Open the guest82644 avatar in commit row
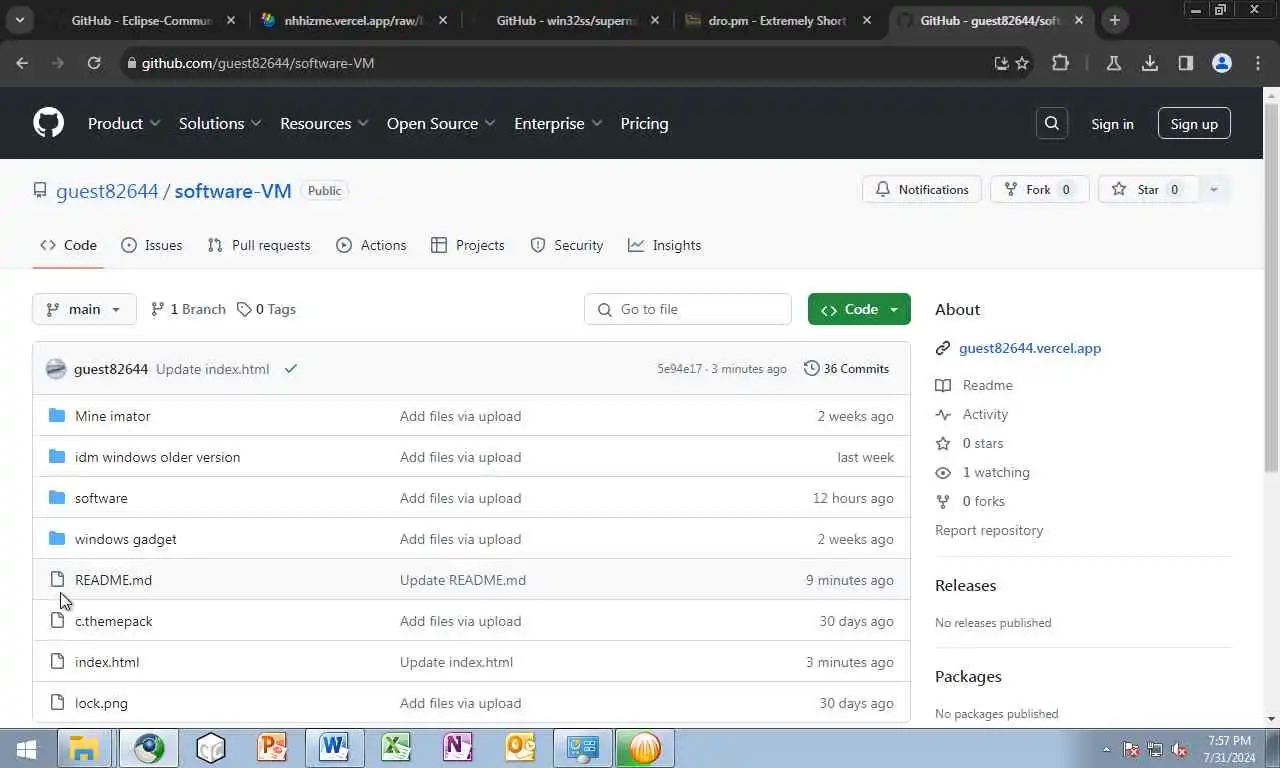The width and height of the screenshot is (1280, 768). (56, 369)
